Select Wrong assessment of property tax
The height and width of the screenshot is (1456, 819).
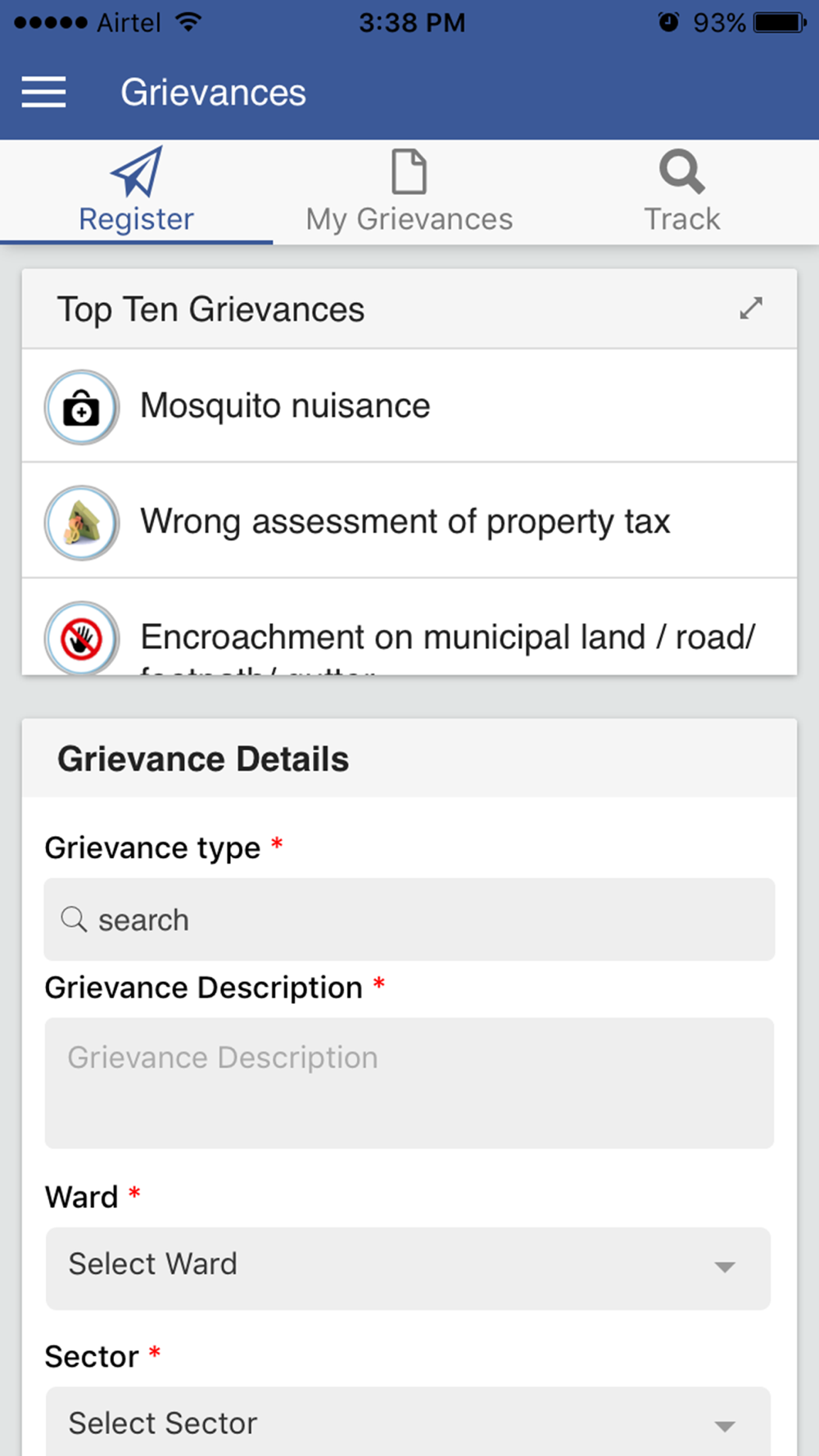pyautogui.click(x=409, y=522)
